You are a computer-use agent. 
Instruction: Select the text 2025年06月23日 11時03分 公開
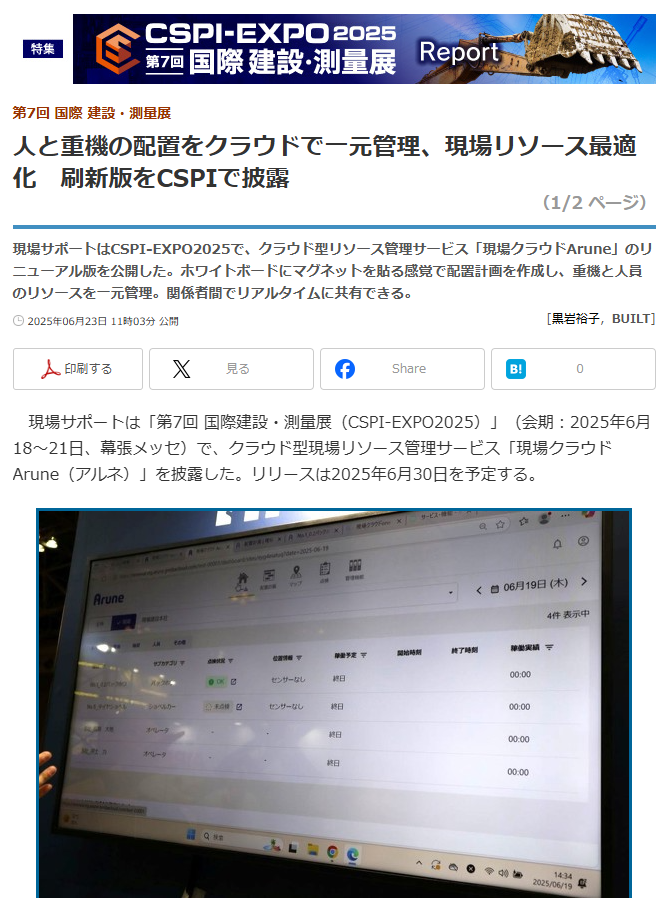[x=103, y=321]
